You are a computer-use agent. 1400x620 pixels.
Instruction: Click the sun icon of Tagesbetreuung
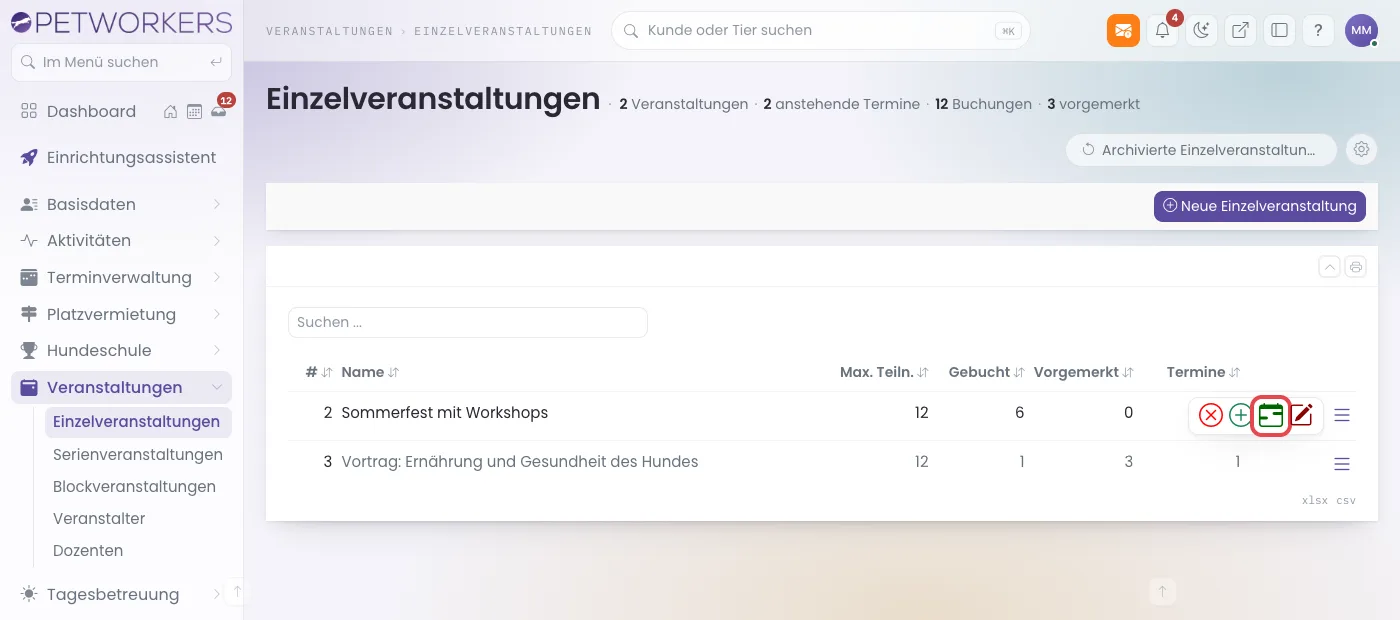pos(29,594)
